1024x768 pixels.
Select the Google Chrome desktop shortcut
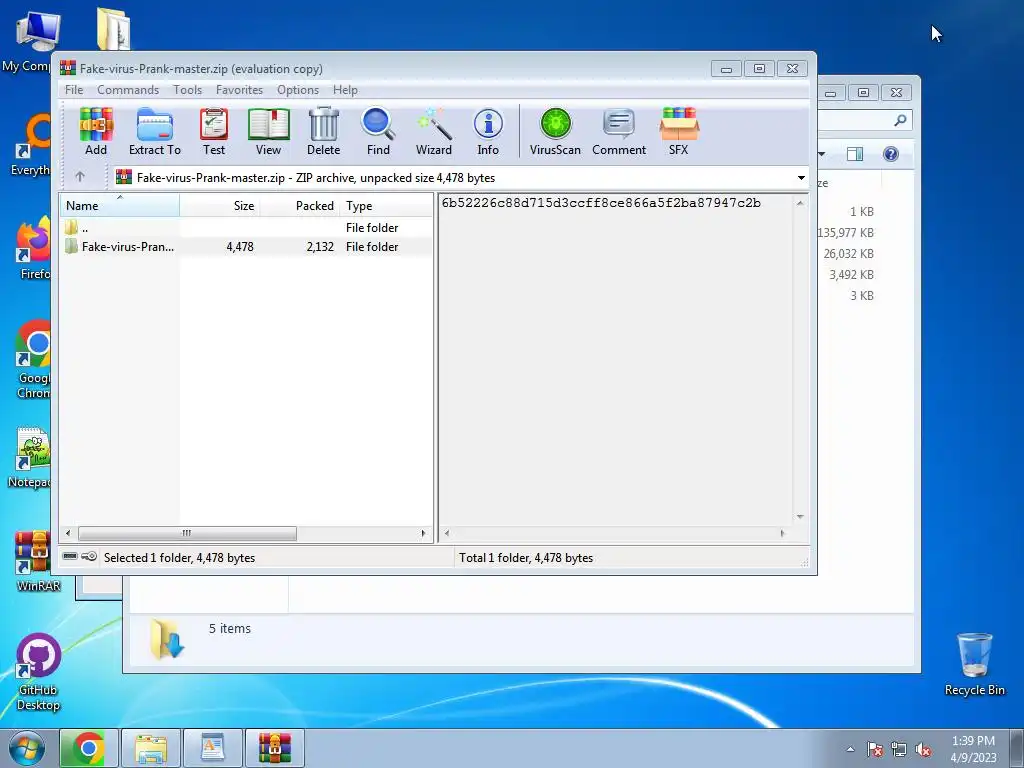tap(34, 359)
